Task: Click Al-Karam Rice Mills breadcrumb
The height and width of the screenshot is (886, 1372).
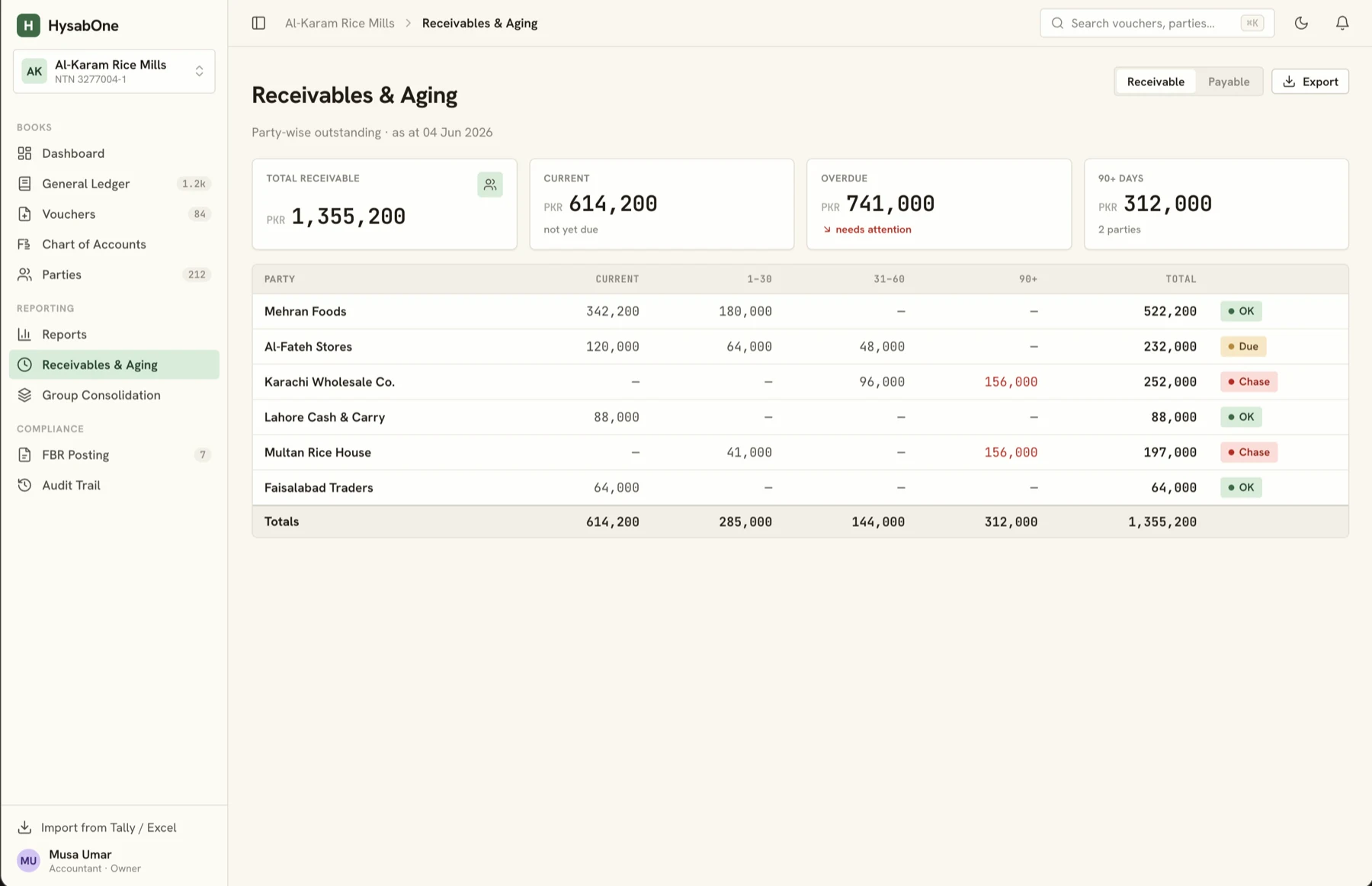Action: [x=340, y=23]
